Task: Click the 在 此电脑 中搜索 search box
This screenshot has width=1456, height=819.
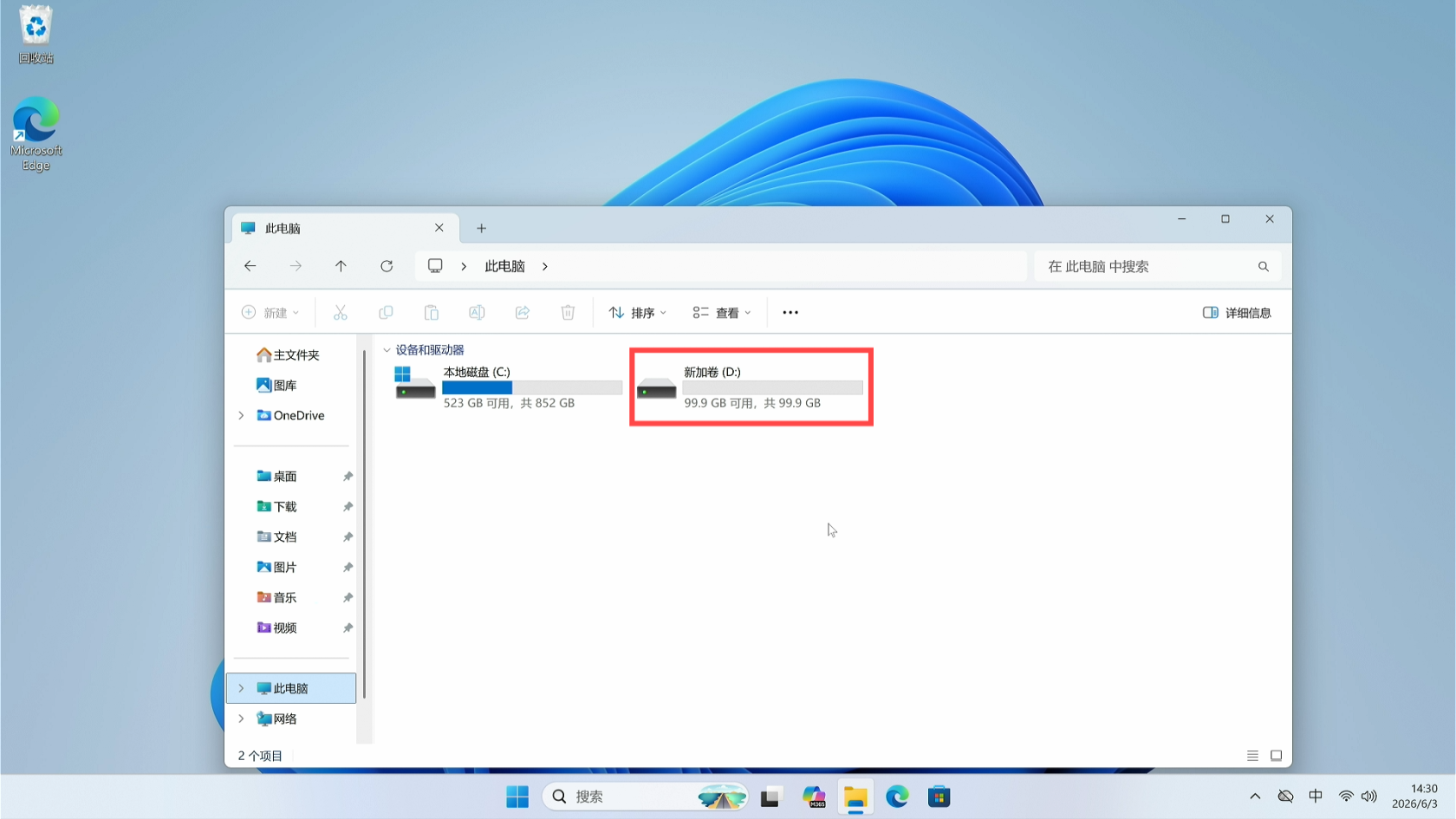Action: point(1157,267)
